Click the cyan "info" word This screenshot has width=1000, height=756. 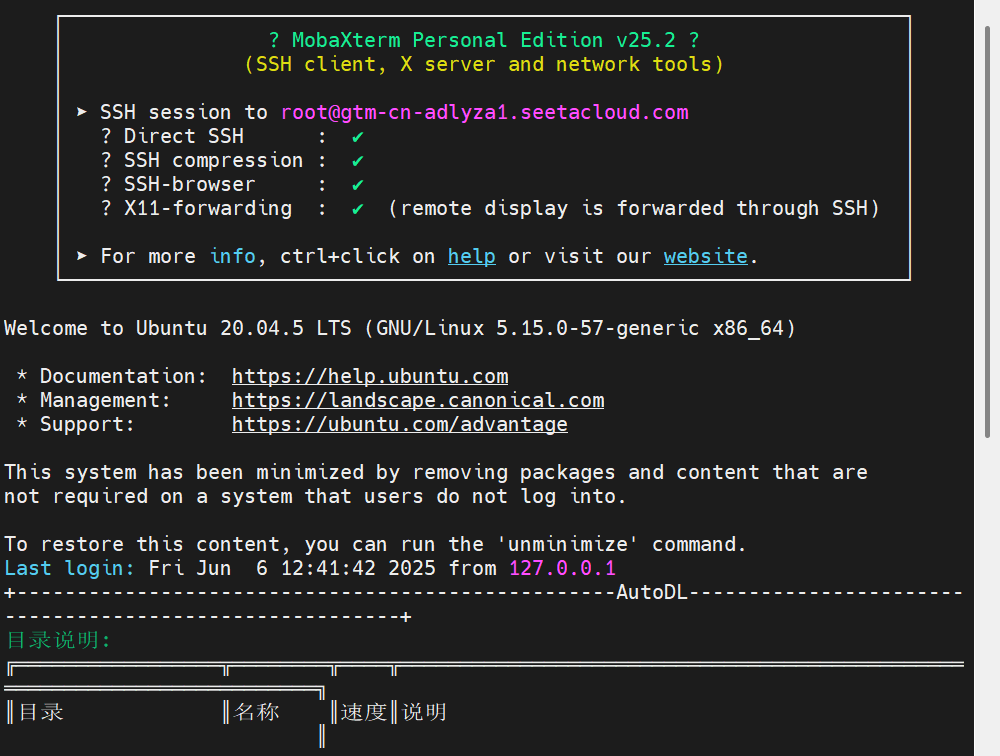pos(233,256)
